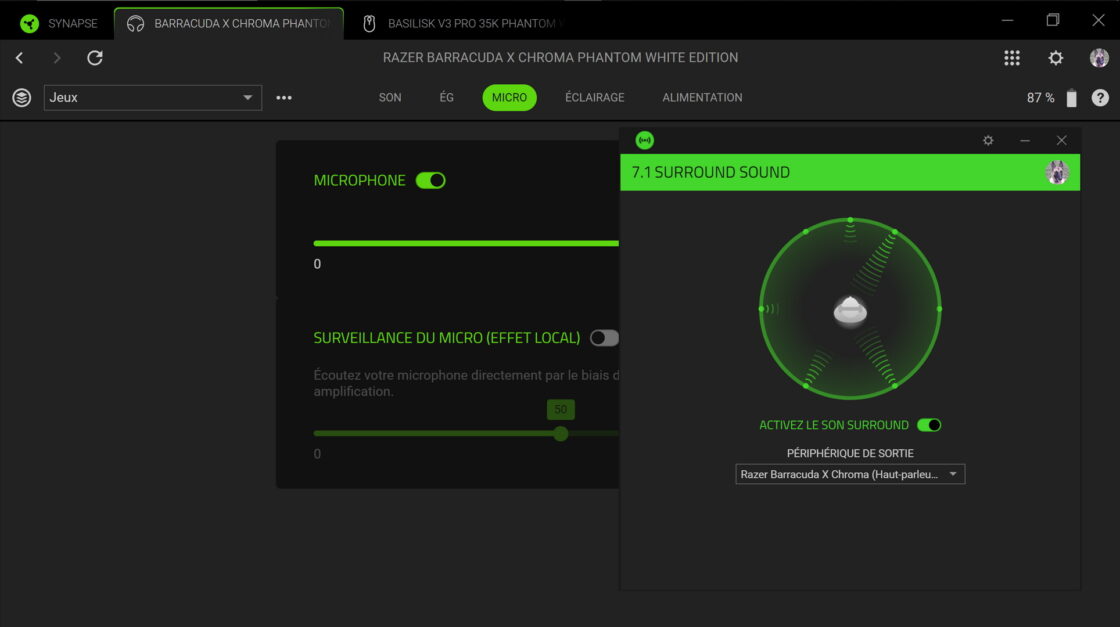1120x627 pixels.
Task: Open Périphérique de sortie device dropdown
Action: click(x=850, y=474)
